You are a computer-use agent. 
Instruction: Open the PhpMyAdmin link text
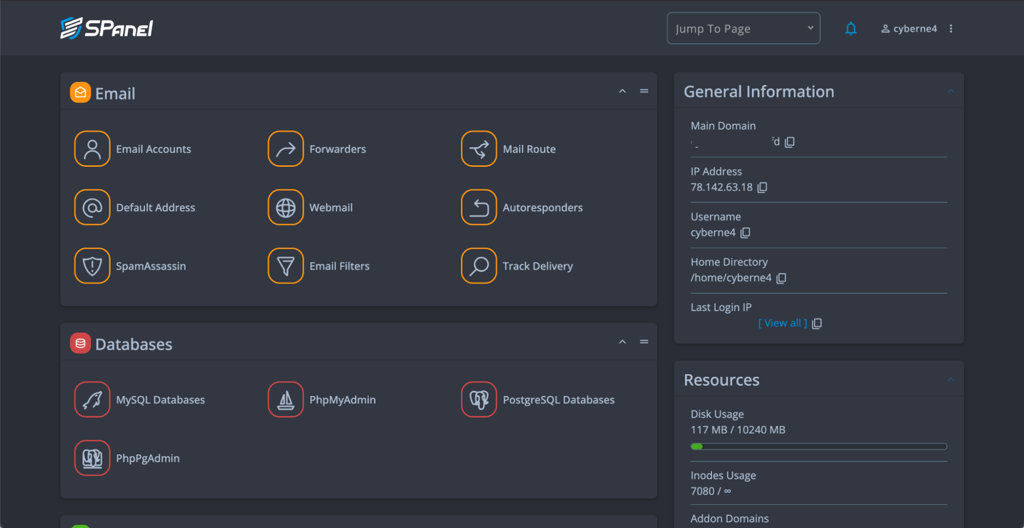pyautogui.click(x=343, y=399)
